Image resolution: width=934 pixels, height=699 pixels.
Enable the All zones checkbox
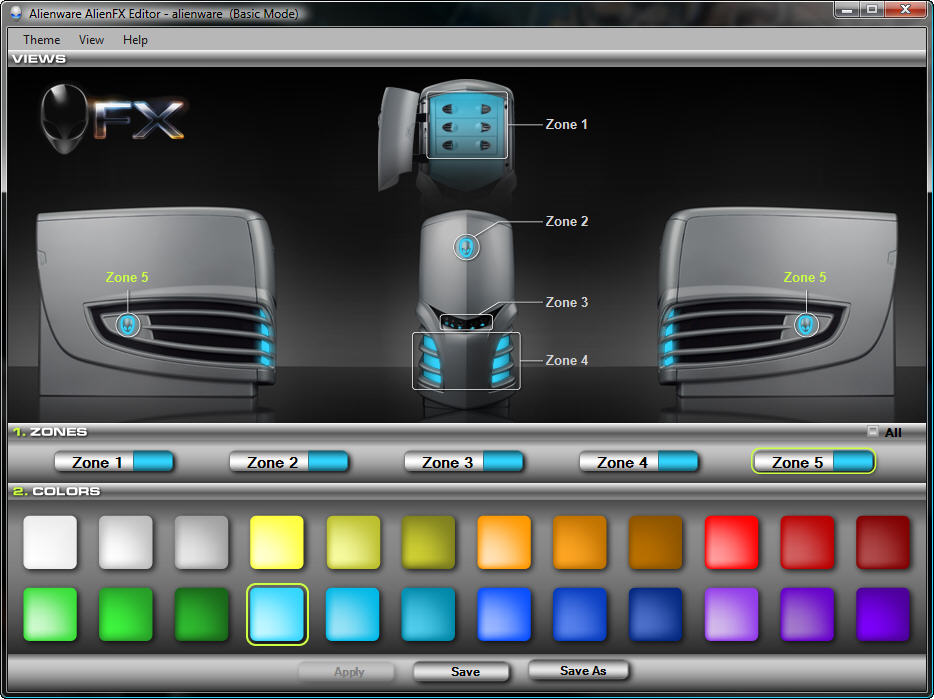(873, 432)
